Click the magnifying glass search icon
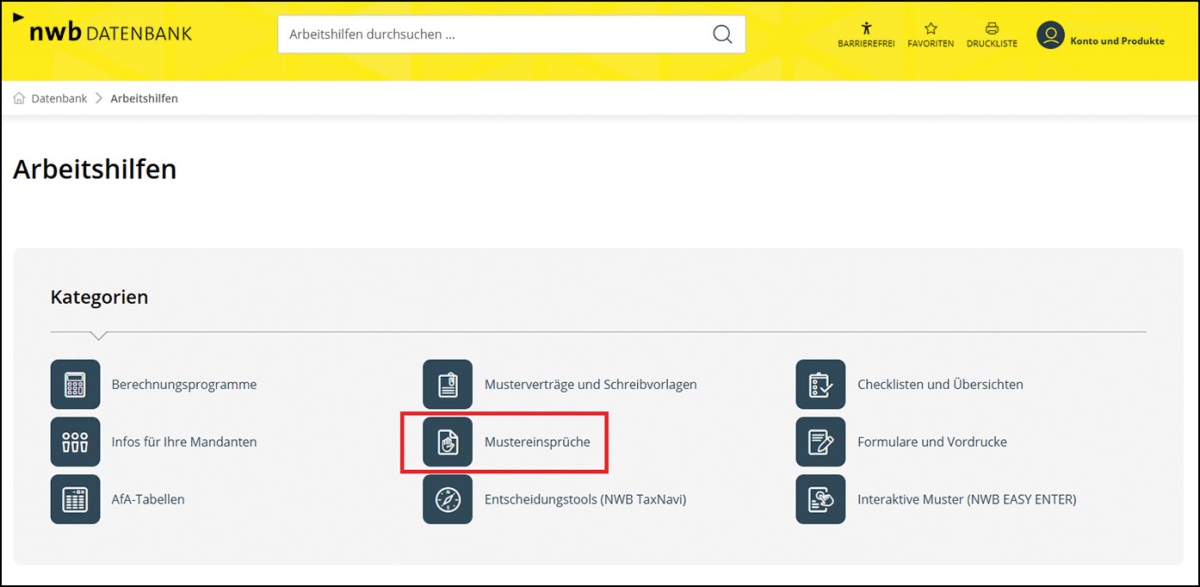This screenshot has height=587, width=1200. (x=722, y=35)
